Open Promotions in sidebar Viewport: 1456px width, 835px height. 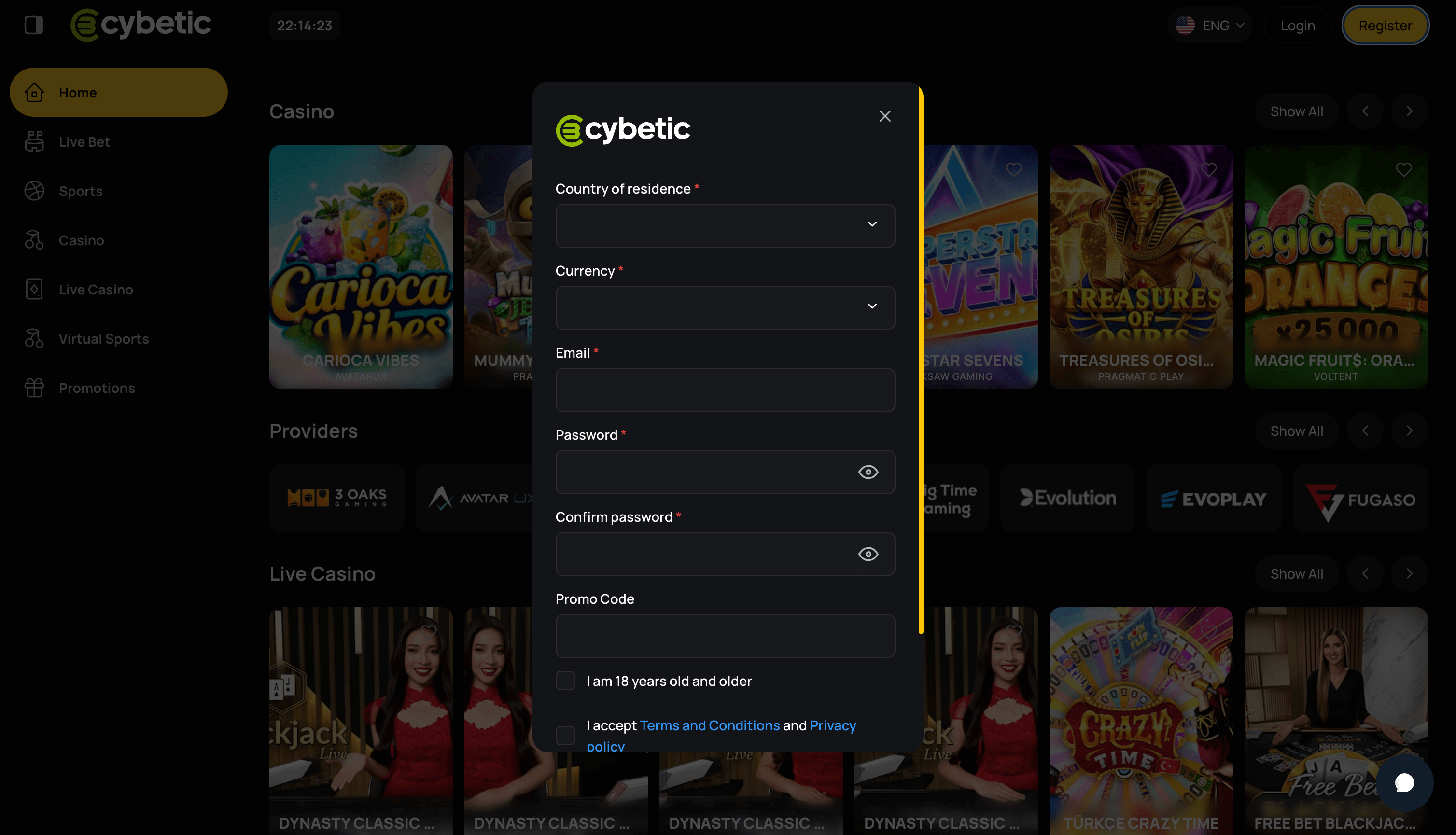point(119,388)
